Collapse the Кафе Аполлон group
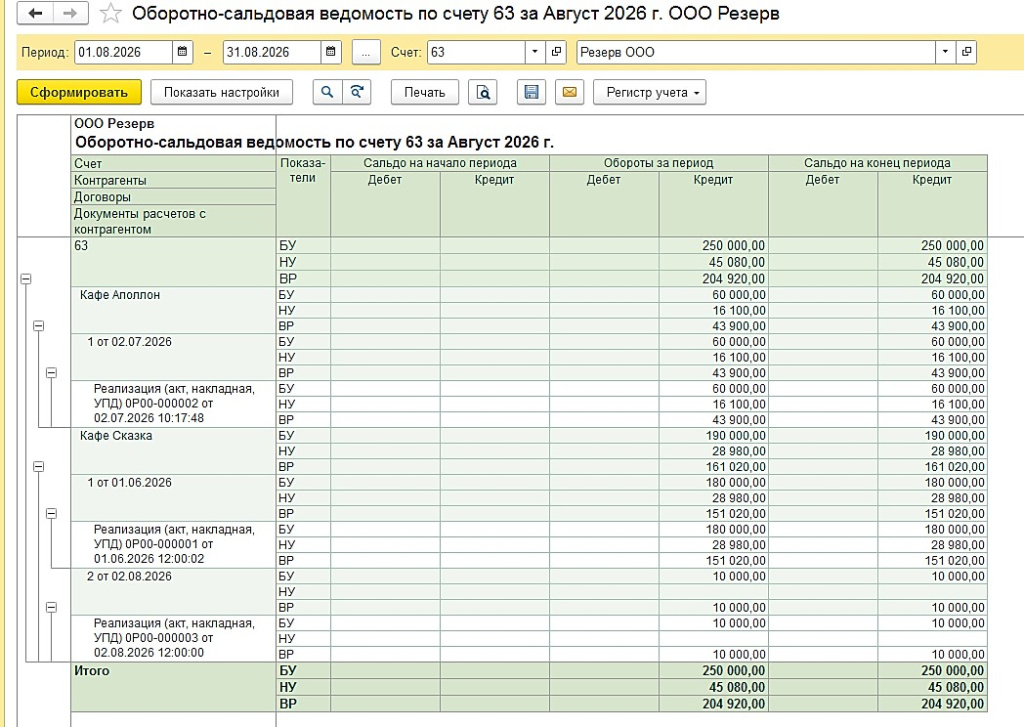 click(39, 326)
